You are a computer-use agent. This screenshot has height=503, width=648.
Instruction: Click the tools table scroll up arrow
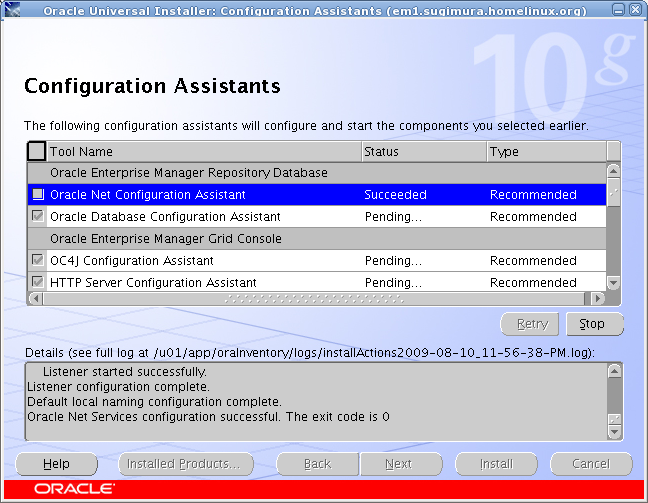coord(613,171)
